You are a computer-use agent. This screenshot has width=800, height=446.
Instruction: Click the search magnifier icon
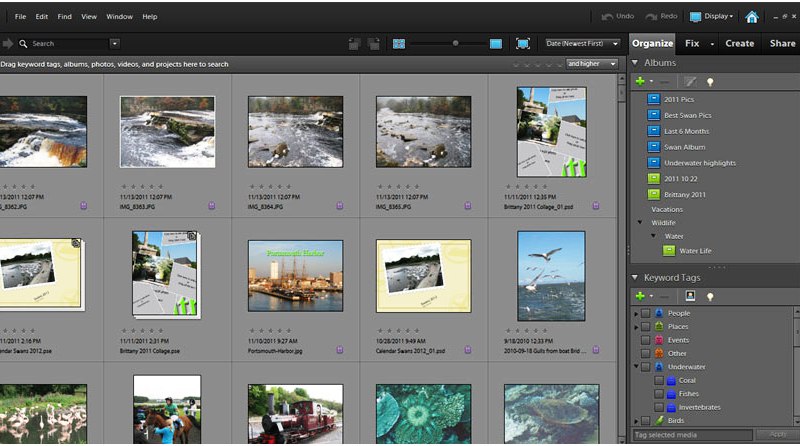coord(23,44)
